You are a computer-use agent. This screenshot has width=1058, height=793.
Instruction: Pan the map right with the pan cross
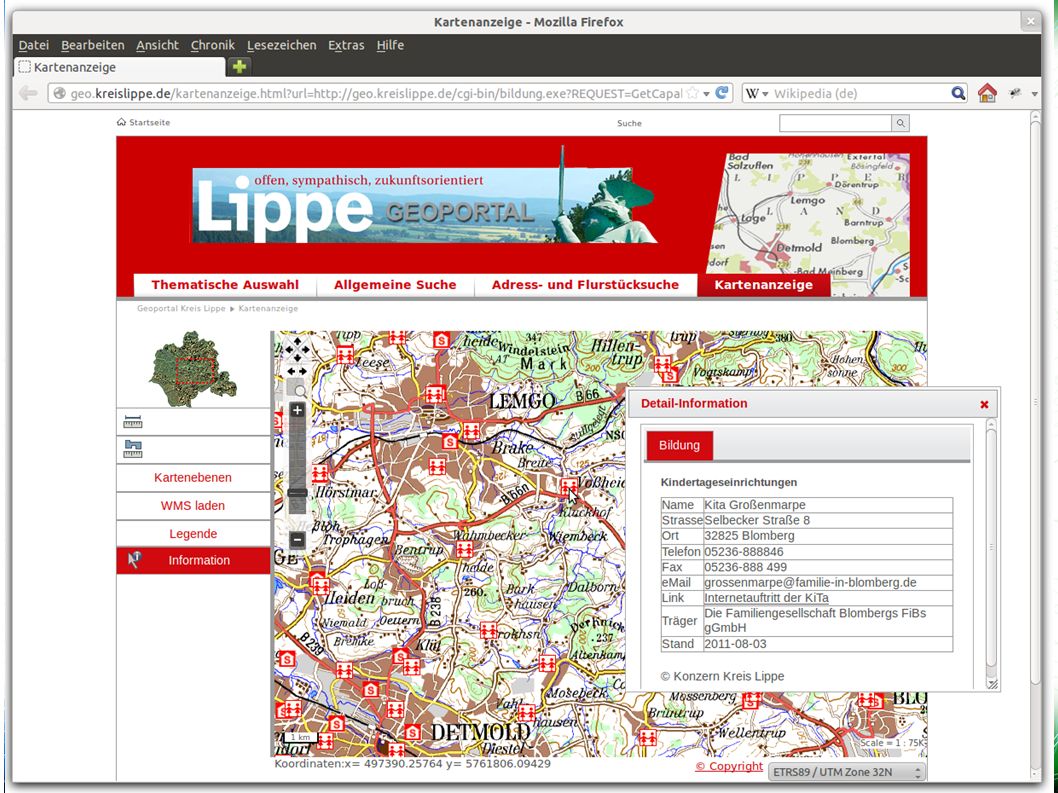click(x=306, y=350)
